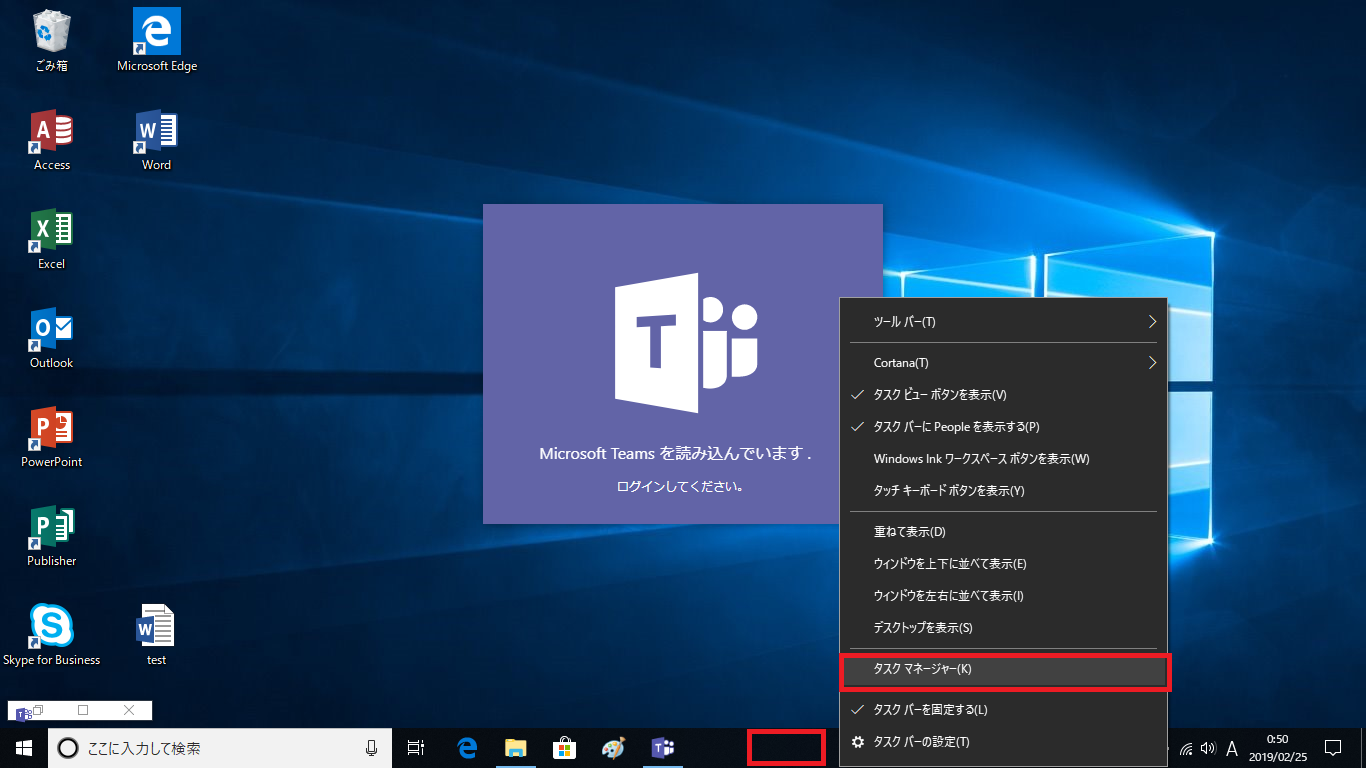Screen dimensions: 1366x768
Task: Expand the Cortana(T) submenu
Action: coord(1003,363)
